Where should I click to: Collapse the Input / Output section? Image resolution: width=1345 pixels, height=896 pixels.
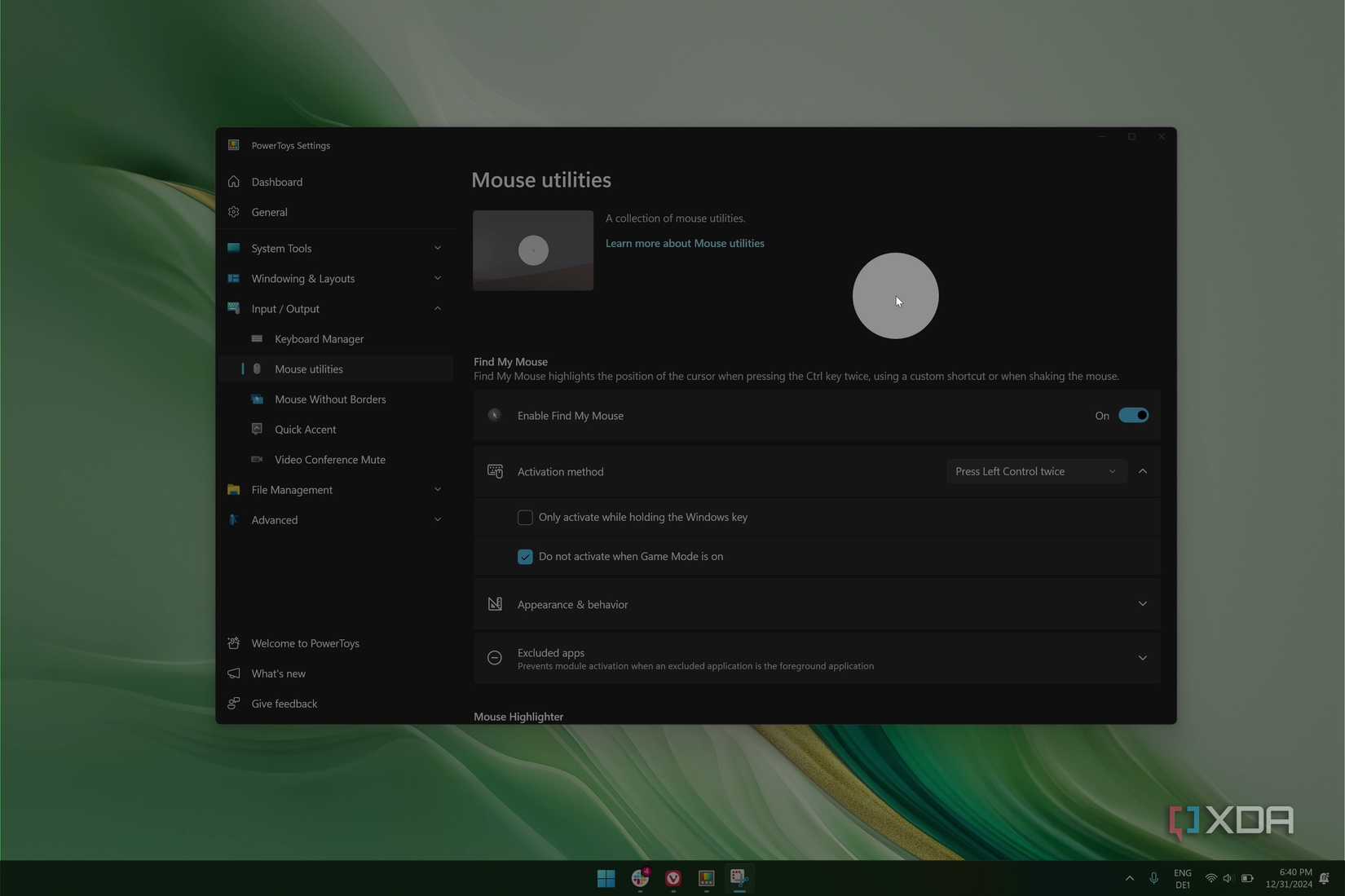(335, 308)
